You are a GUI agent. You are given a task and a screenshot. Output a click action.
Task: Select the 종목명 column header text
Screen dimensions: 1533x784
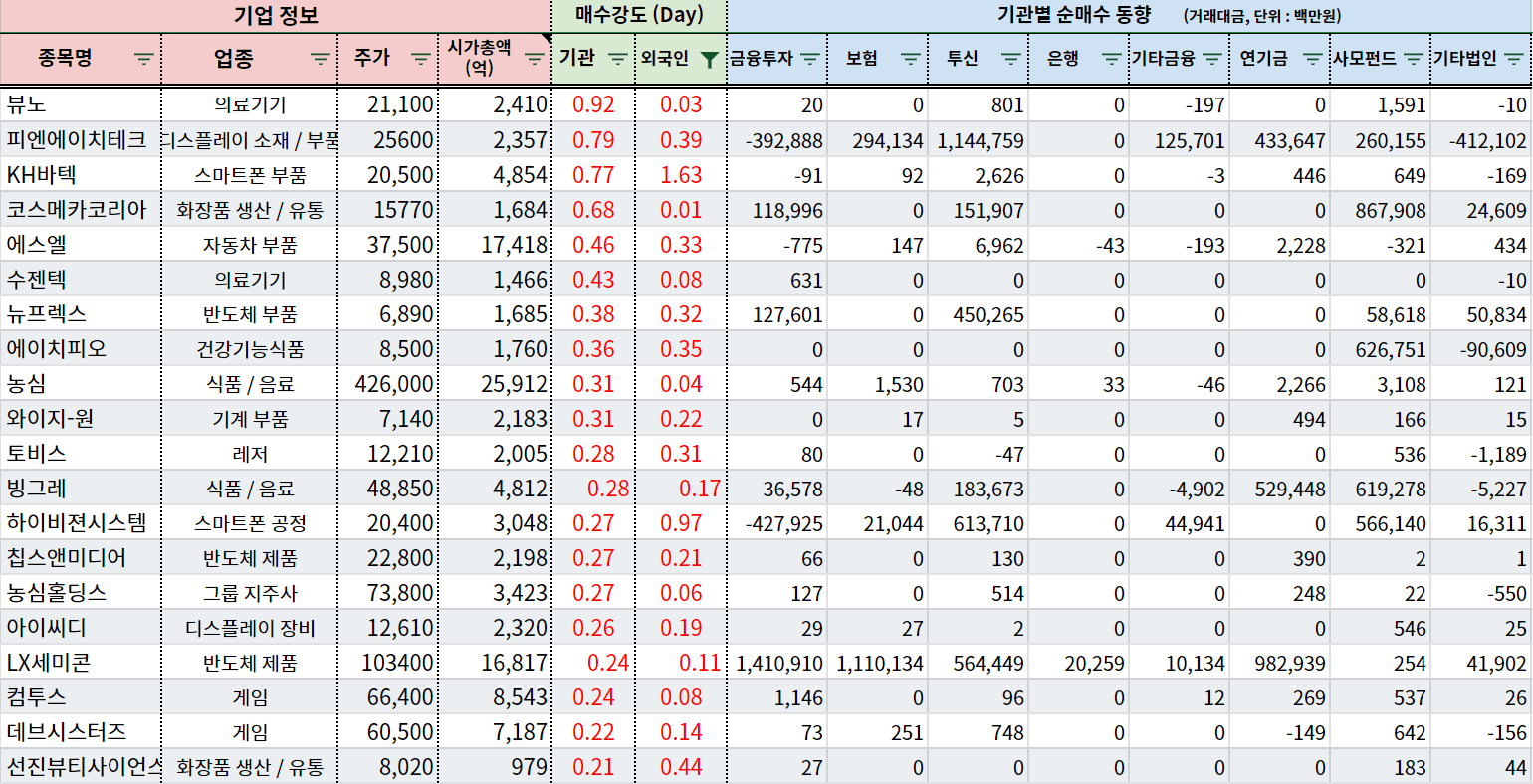pyautogui.click(x=66, y=58)
